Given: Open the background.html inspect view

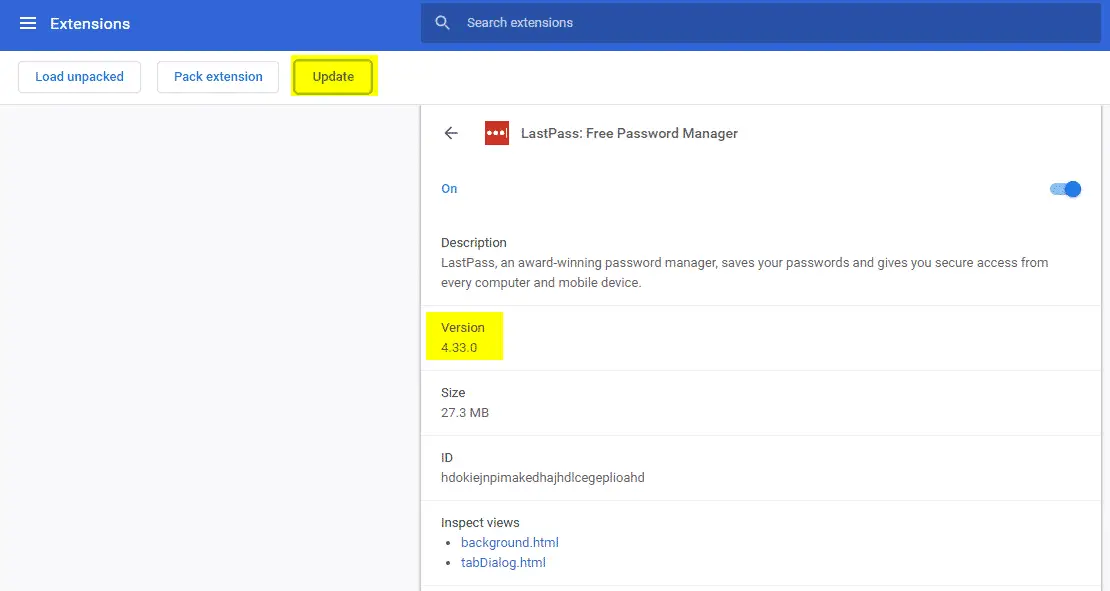Looking at the screenshot, I should [x=510, y=542].
